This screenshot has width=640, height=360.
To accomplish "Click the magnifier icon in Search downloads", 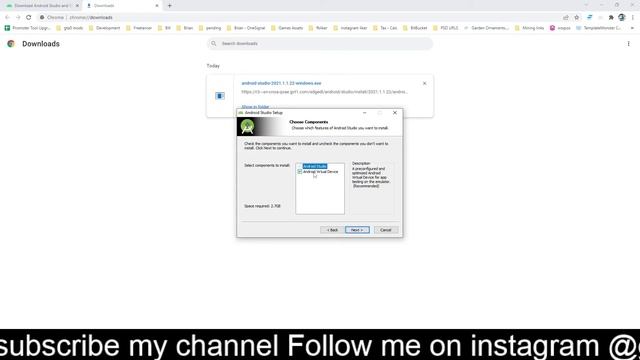I will coord(213,43).
